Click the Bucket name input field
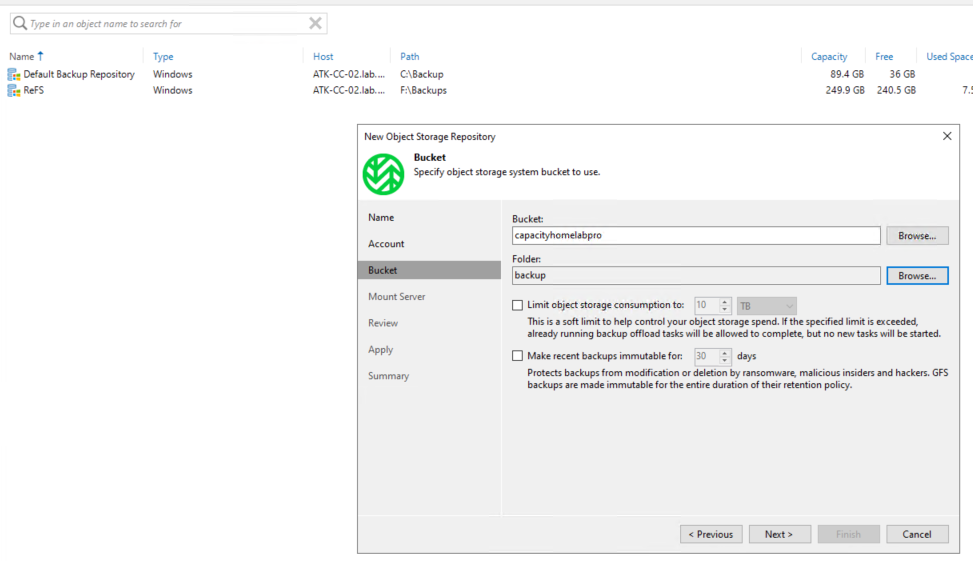The width and height of the screenshot is (973, 561). (696, 236)
